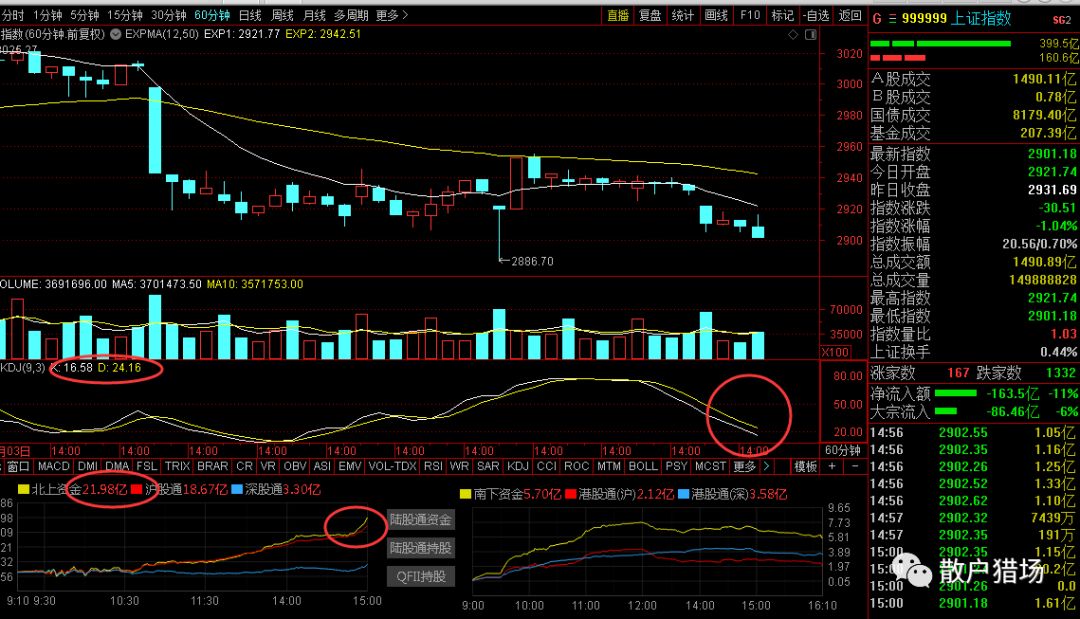Expand 更多 indicators in the indicator bar
This screenshot has width=1080, height=619.
pyautogui.click(x=745, y=466)
